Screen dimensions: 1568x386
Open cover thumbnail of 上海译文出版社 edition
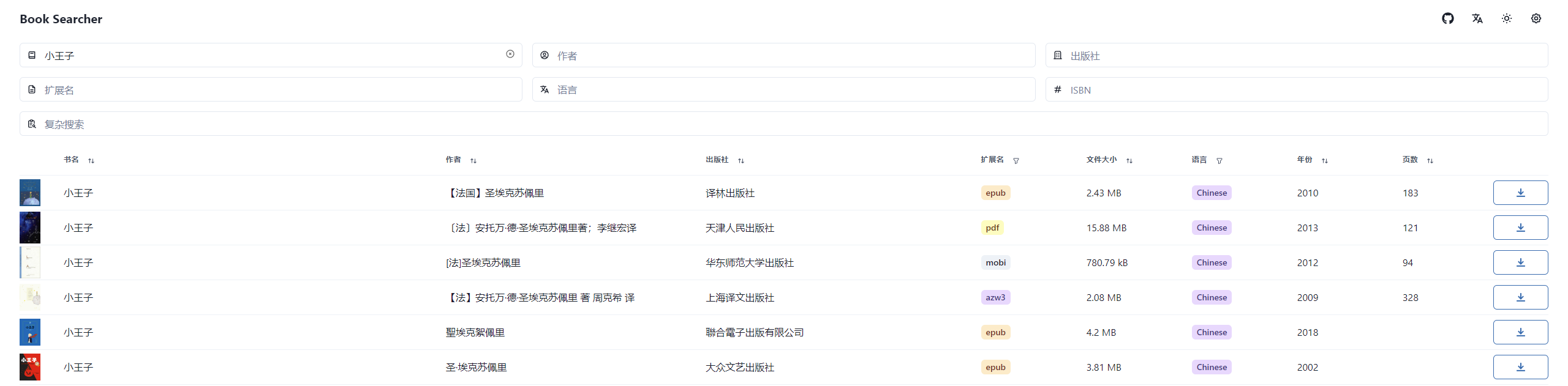tap(30, 297)
